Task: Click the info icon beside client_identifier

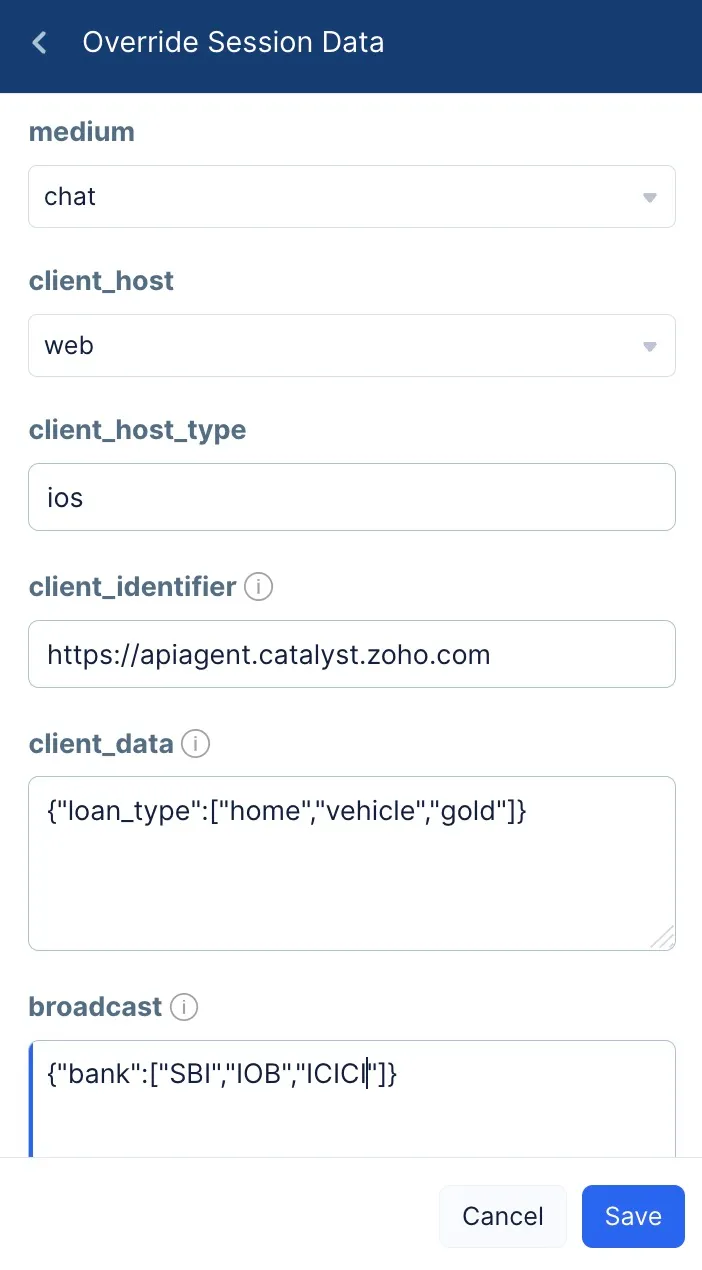Action: coord(258,587)
